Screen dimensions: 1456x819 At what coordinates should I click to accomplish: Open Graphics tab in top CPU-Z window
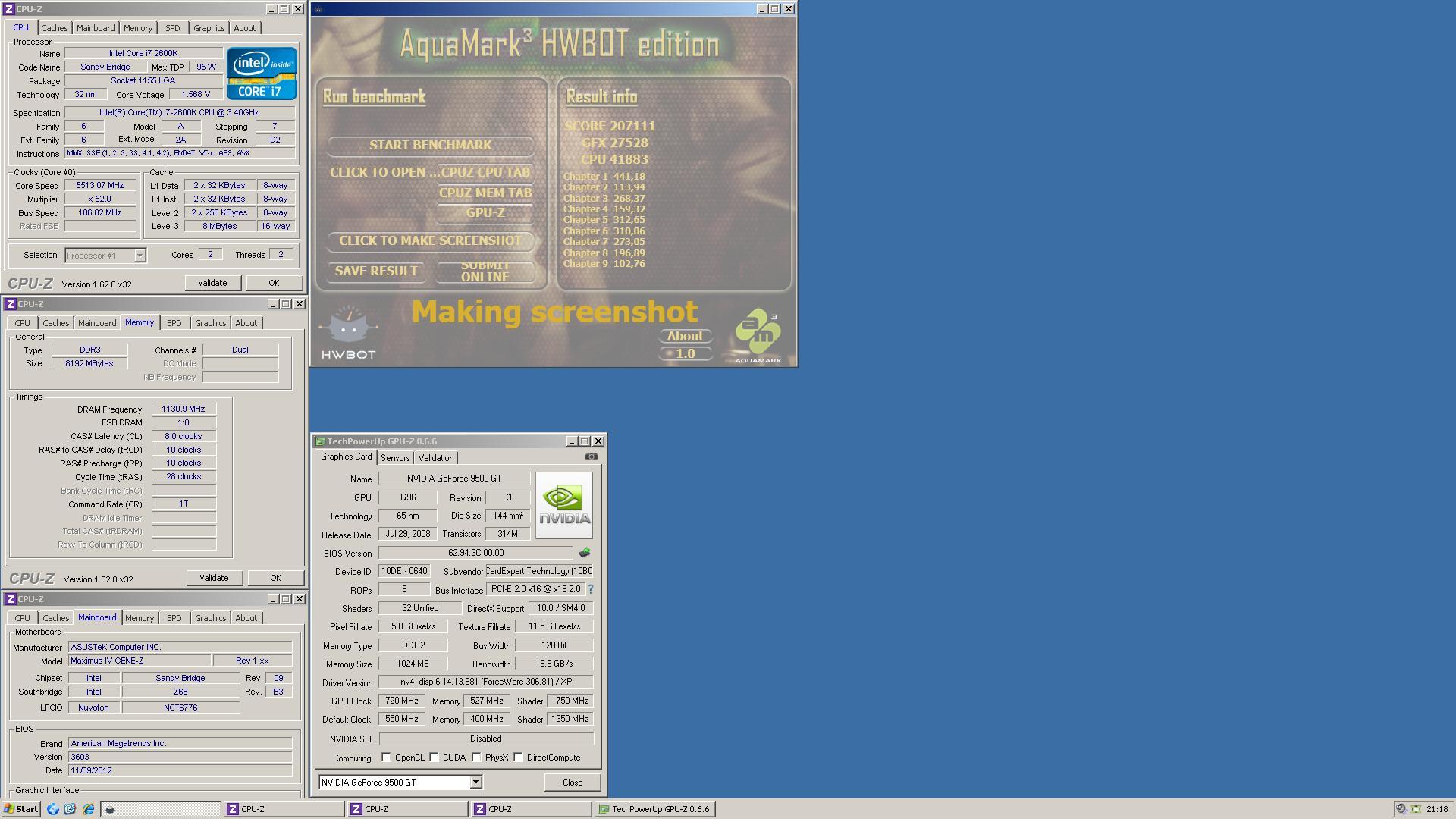coord(209,28)
